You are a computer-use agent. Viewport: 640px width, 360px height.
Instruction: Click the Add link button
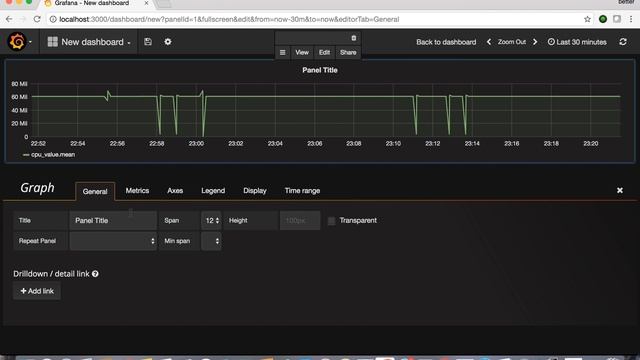[37, 291]
